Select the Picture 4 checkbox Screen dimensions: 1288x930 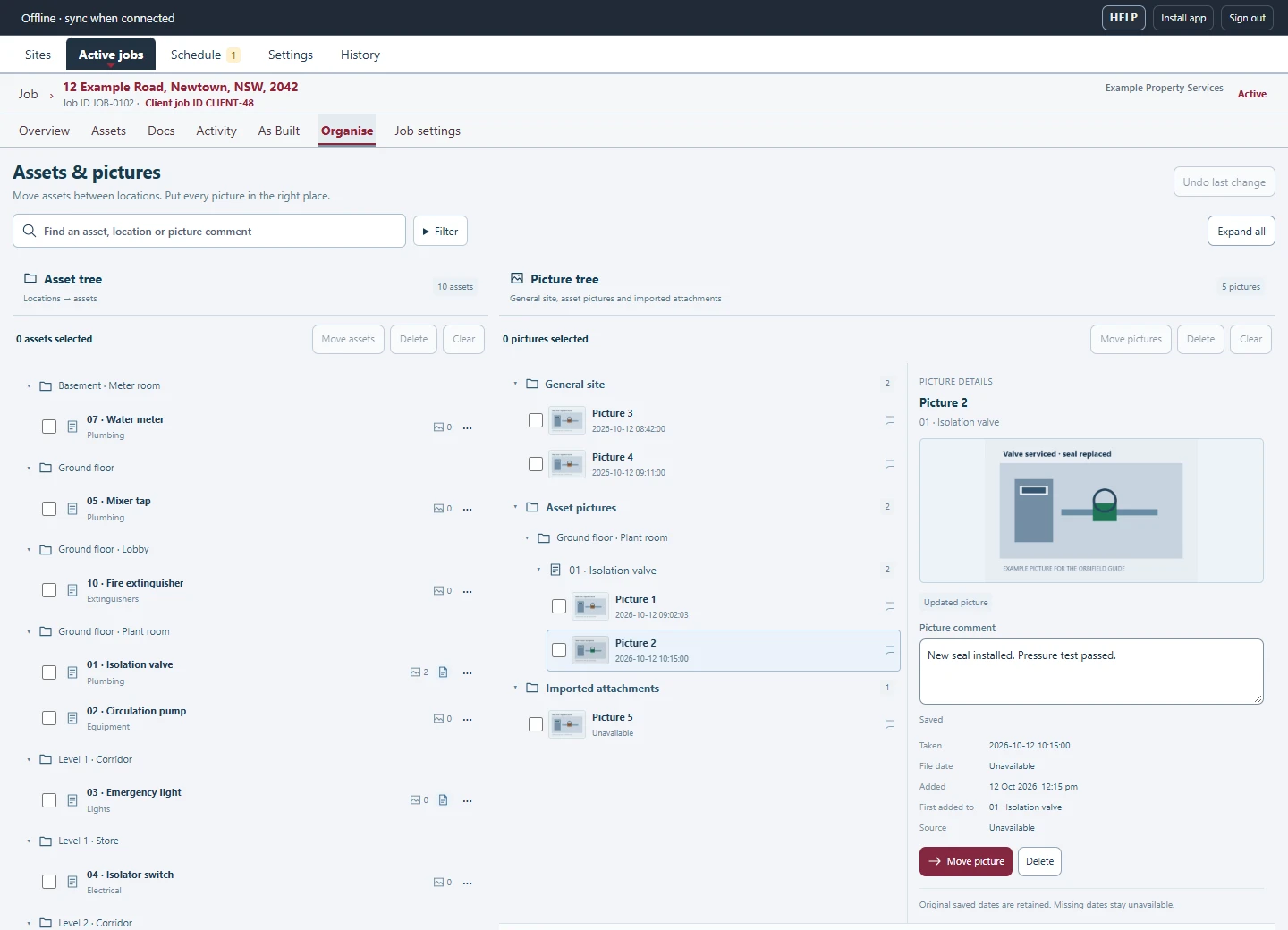tap(536, 464)
